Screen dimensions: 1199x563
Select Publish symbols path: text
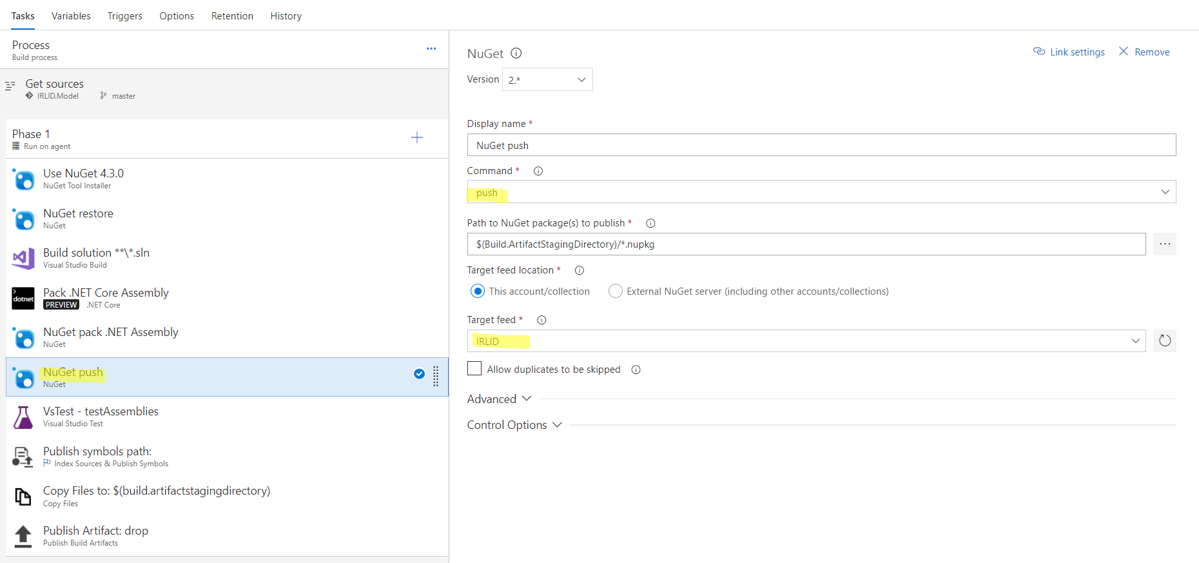click(x=97, y=451)
